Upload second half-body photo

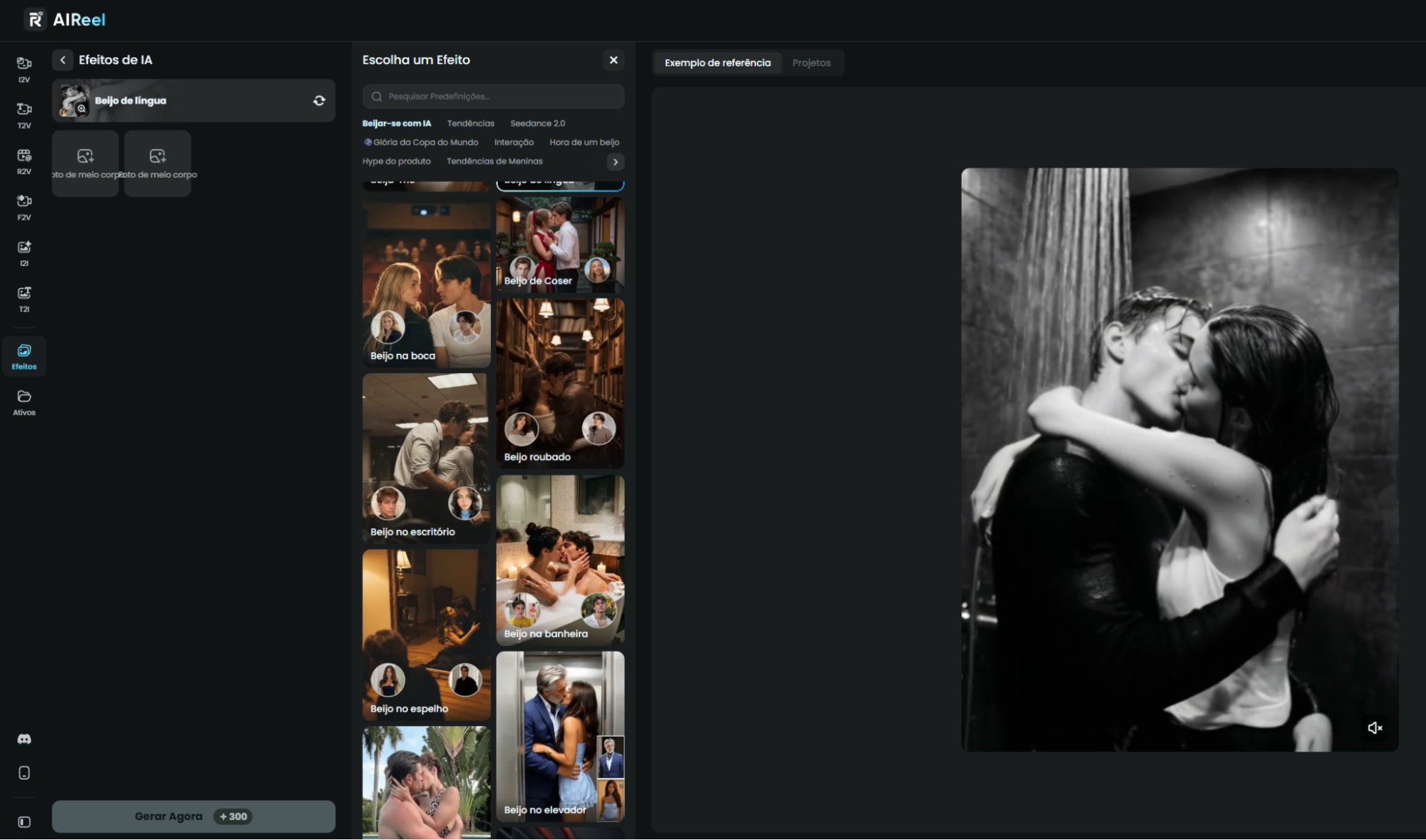[158, 163]
